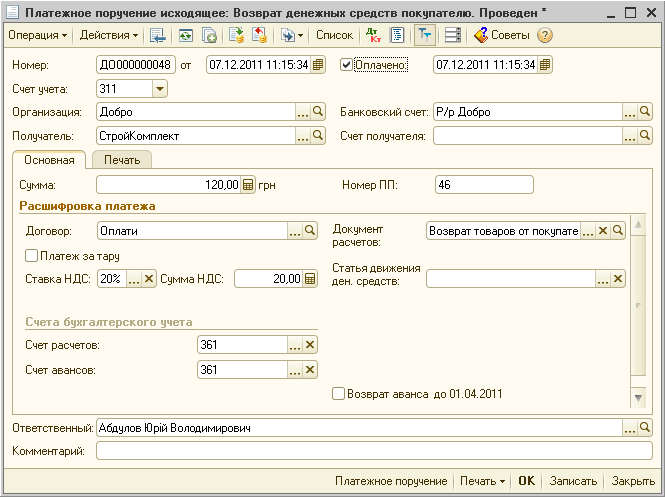Click ellipsis for Получатель field
Viewport: 665px width, 497px height.
click(302, 136)
